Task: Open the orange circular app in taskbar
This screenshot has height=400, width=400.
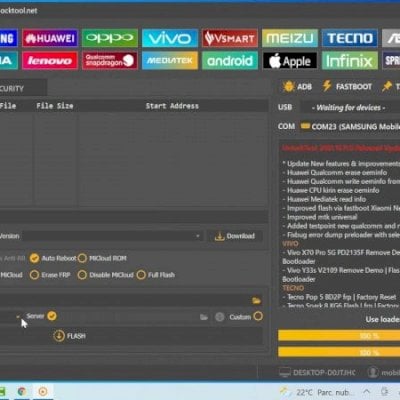Action: point(43,391)
